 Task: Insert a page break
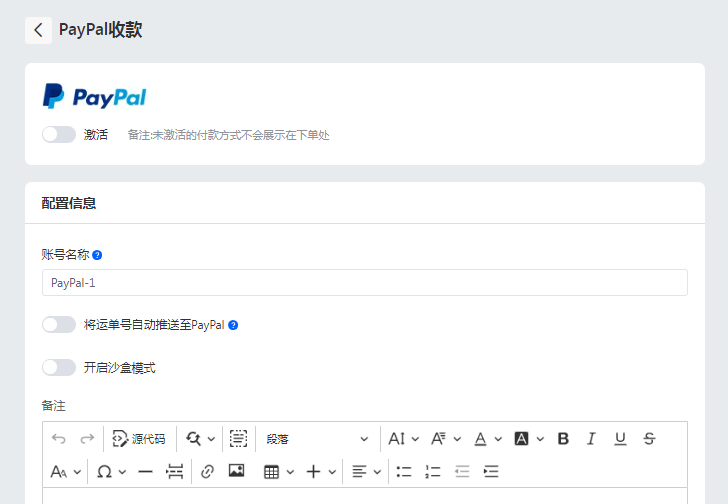(175, 472)
